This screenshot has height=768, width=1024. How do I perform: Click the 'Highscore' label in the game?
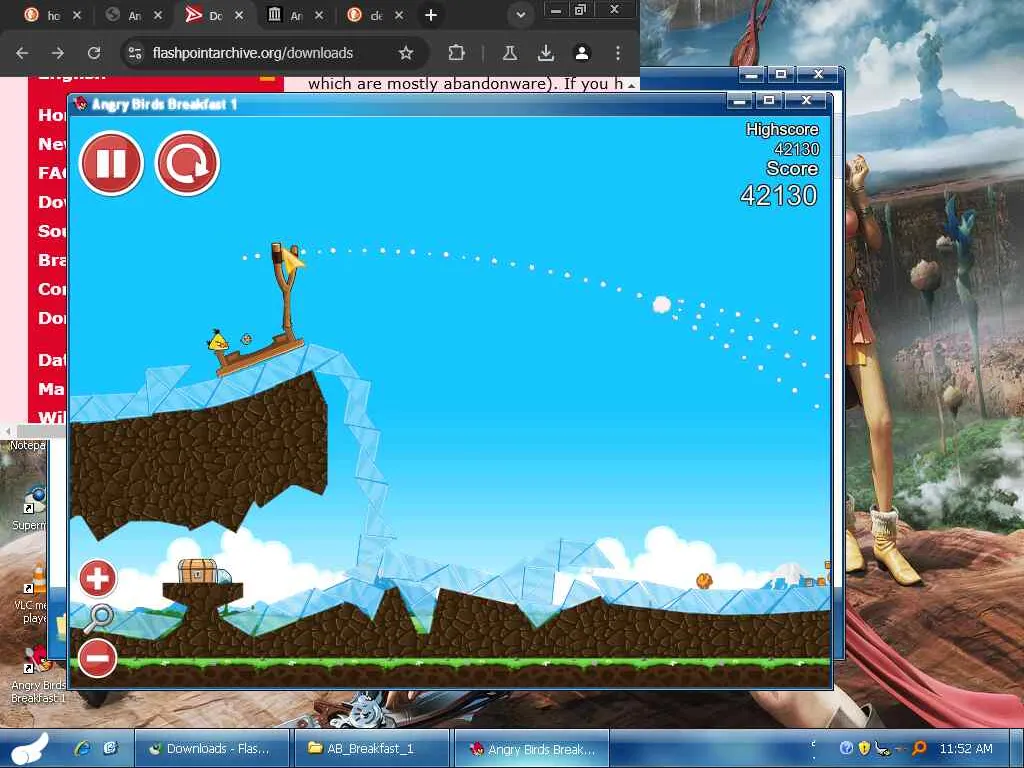coord(782,129)
